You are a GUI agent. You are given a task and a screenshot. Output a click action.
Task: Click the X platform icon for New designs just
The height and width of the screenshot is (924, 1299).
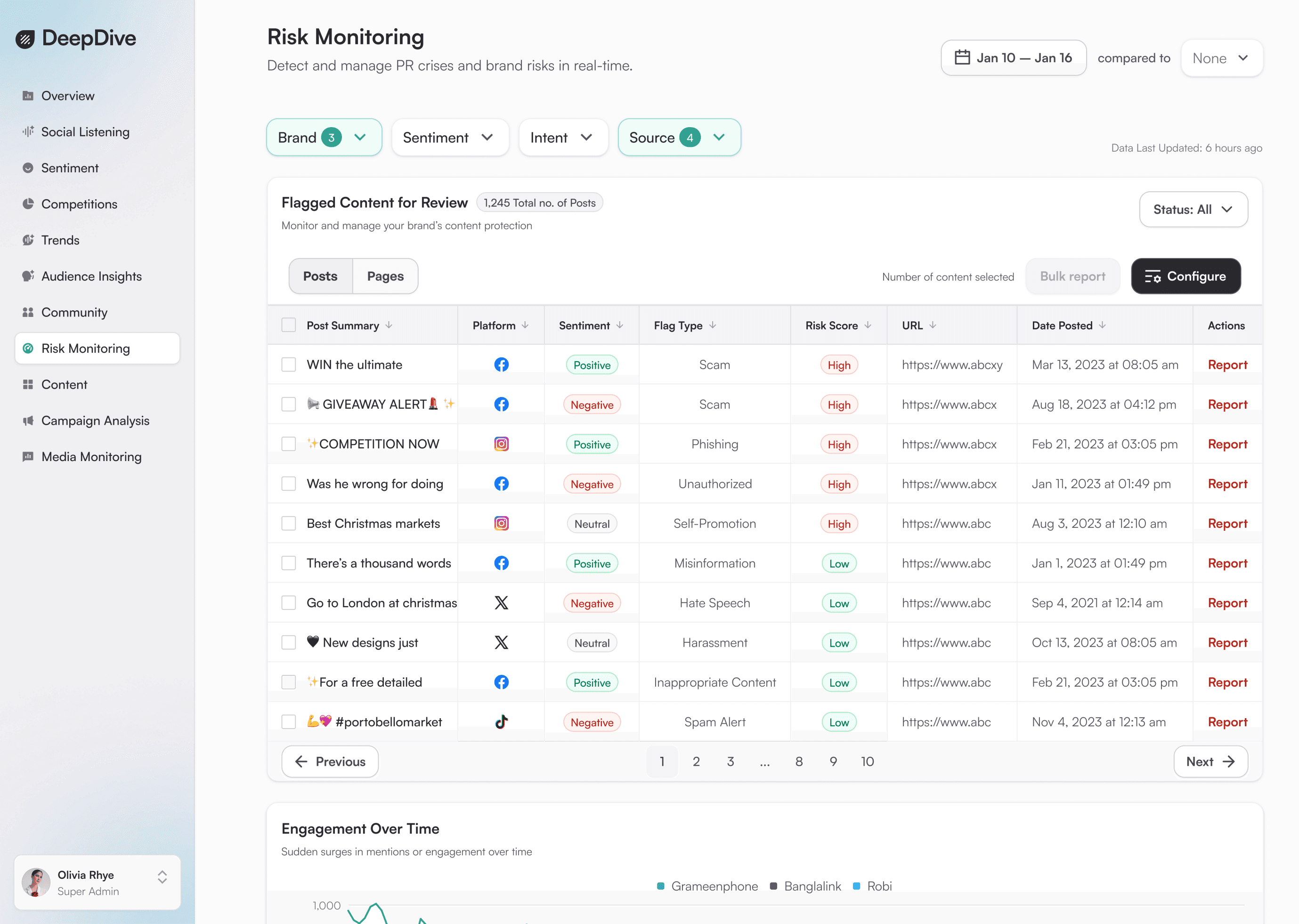pyautogui.click(x=501, y=642)
